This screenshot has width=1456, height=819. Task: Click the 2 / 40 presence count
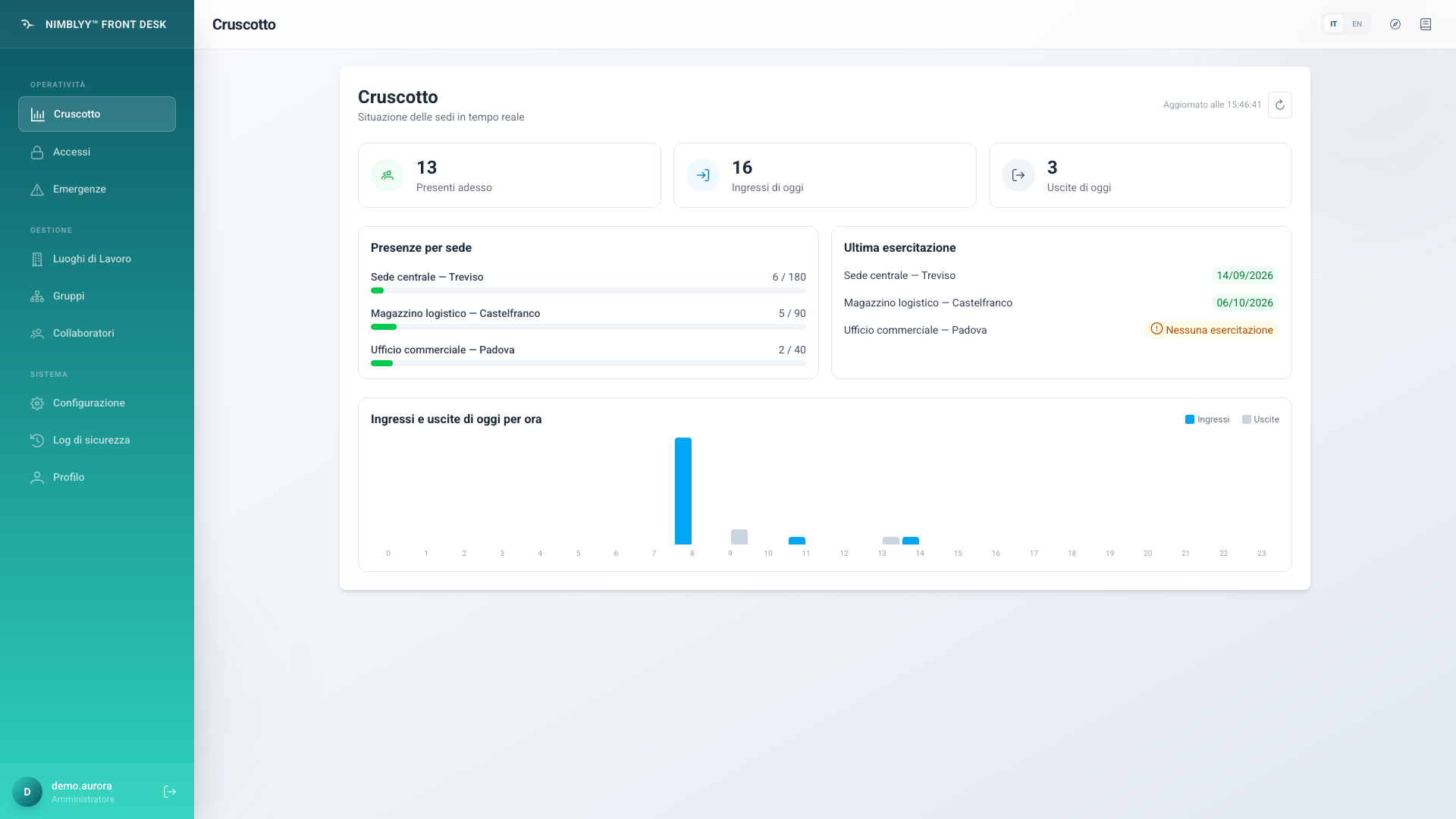point(792,350)
